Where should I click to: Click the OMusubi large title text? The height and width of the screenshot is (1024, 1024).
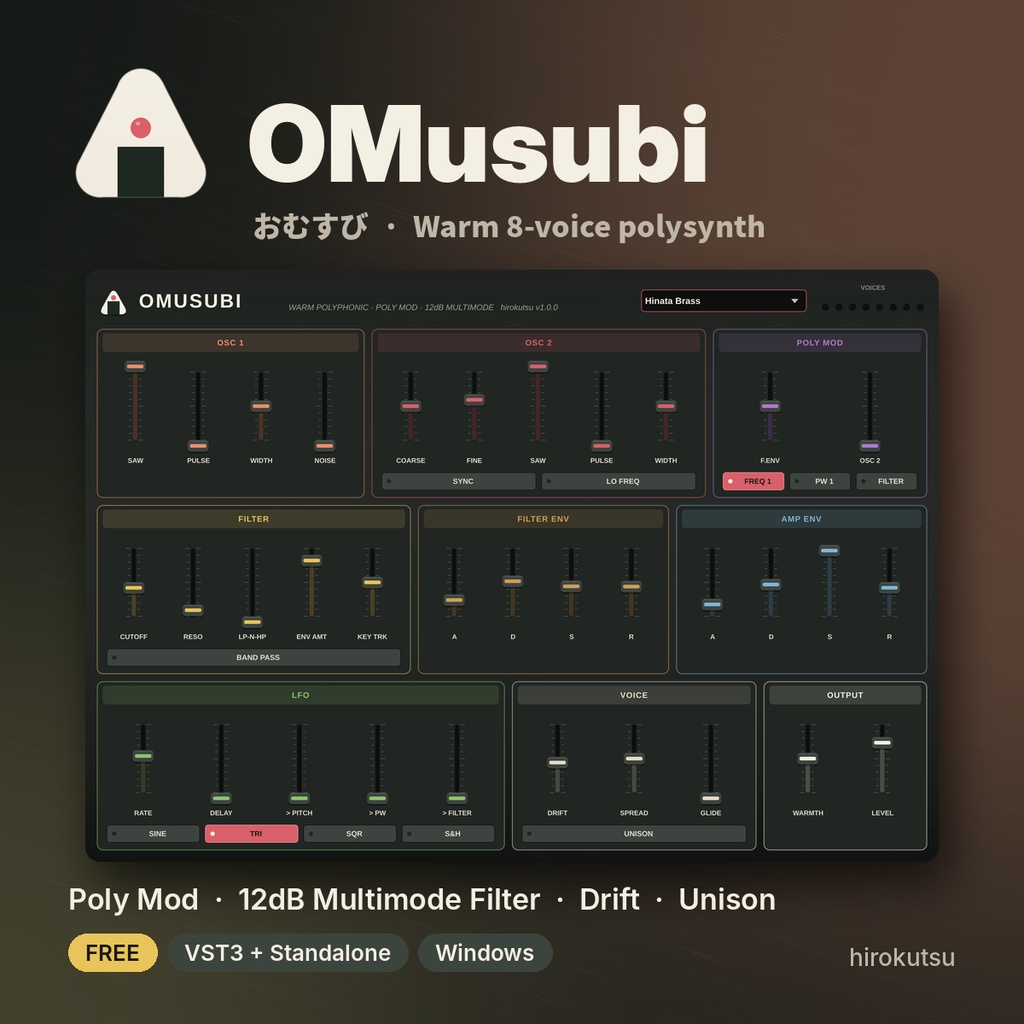click(478, 144)
